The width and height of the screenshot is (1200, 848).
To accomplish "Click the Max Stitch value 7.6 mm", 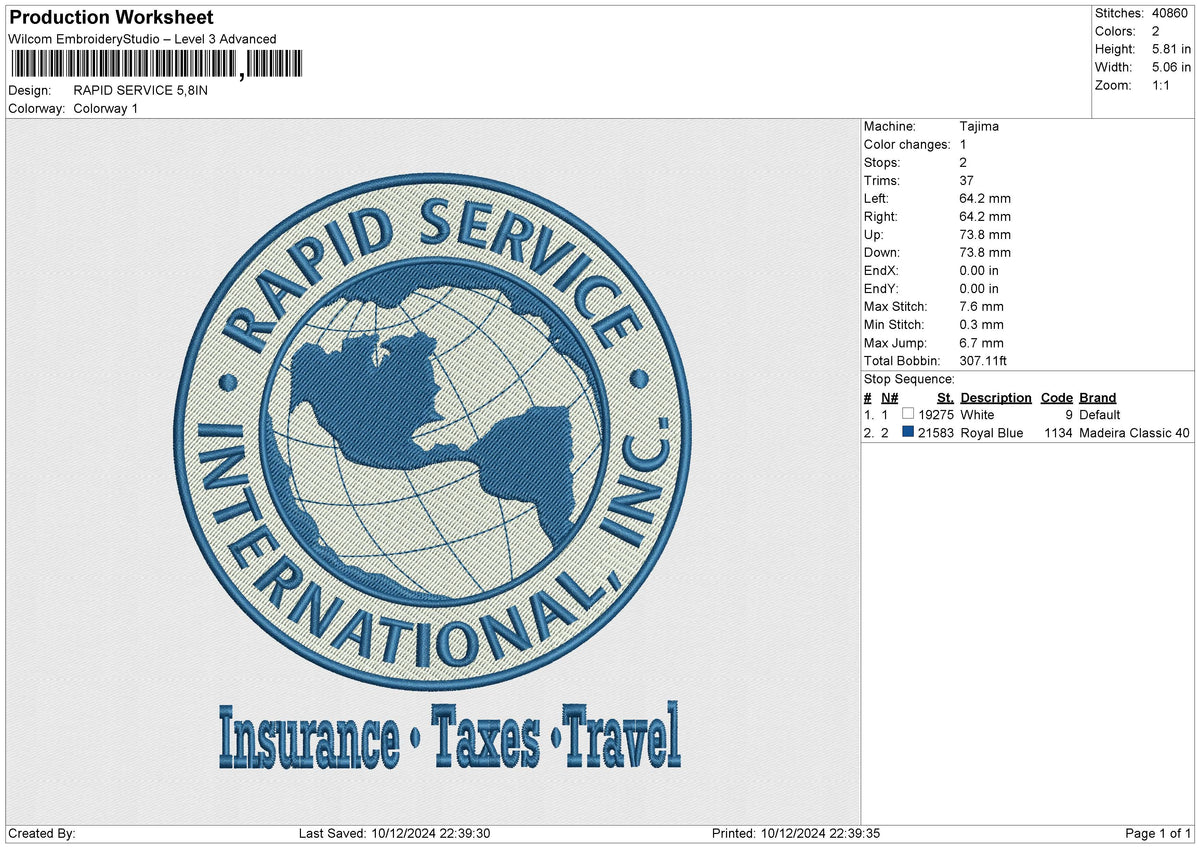I will click(x=981, y=306).
